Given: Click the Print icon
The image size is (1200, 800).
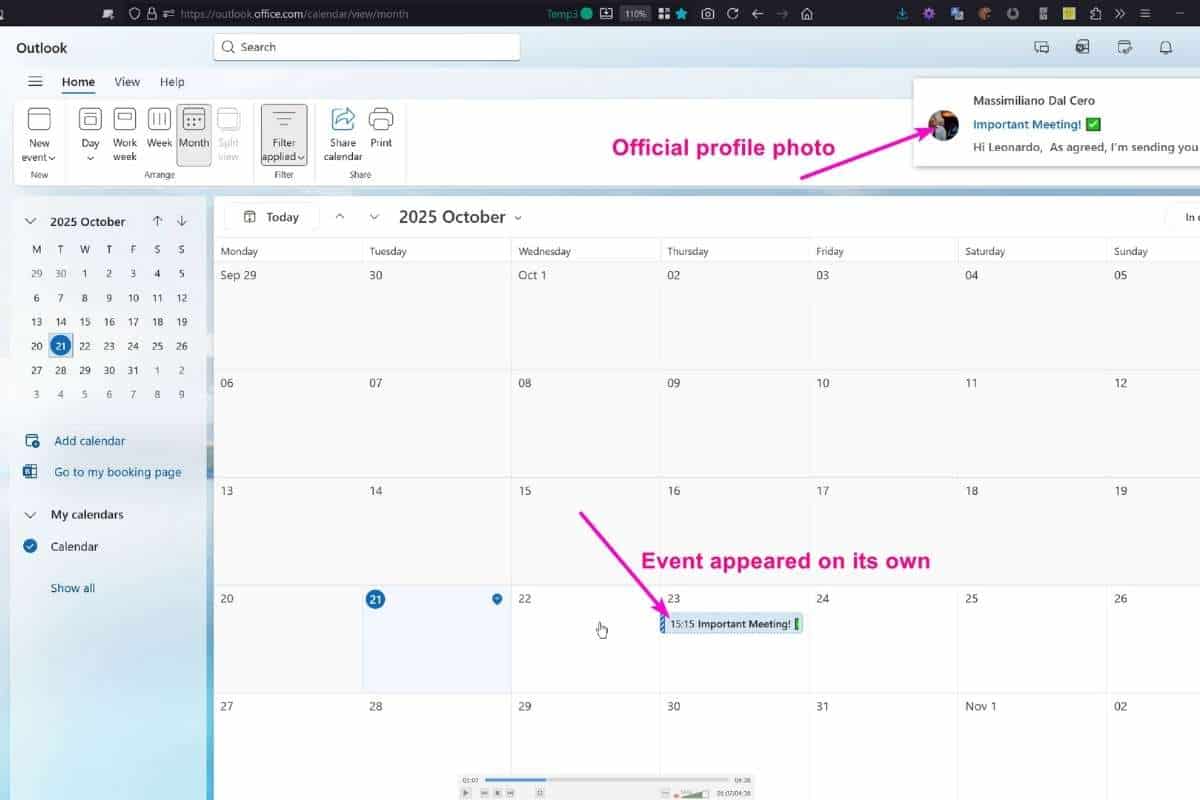Looking at the screenshot, I should pos(381,120).
